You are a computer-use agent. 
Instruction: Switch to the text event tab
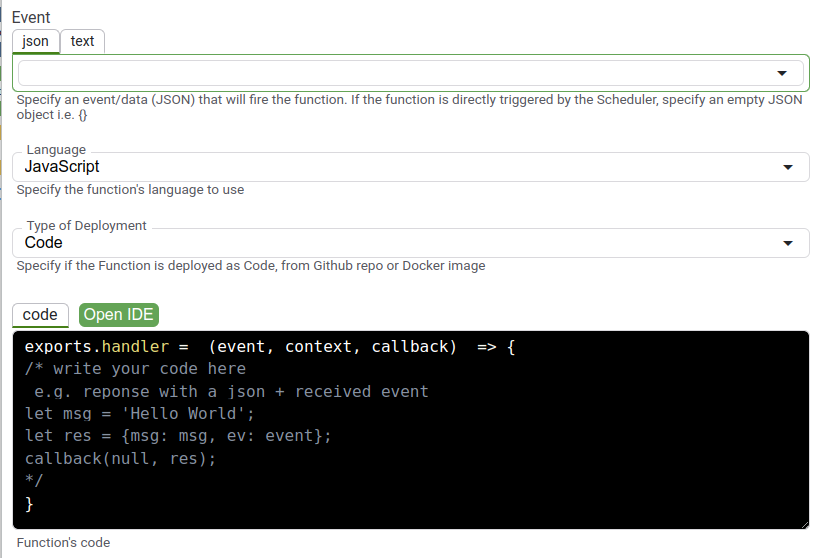coord(82,41)
